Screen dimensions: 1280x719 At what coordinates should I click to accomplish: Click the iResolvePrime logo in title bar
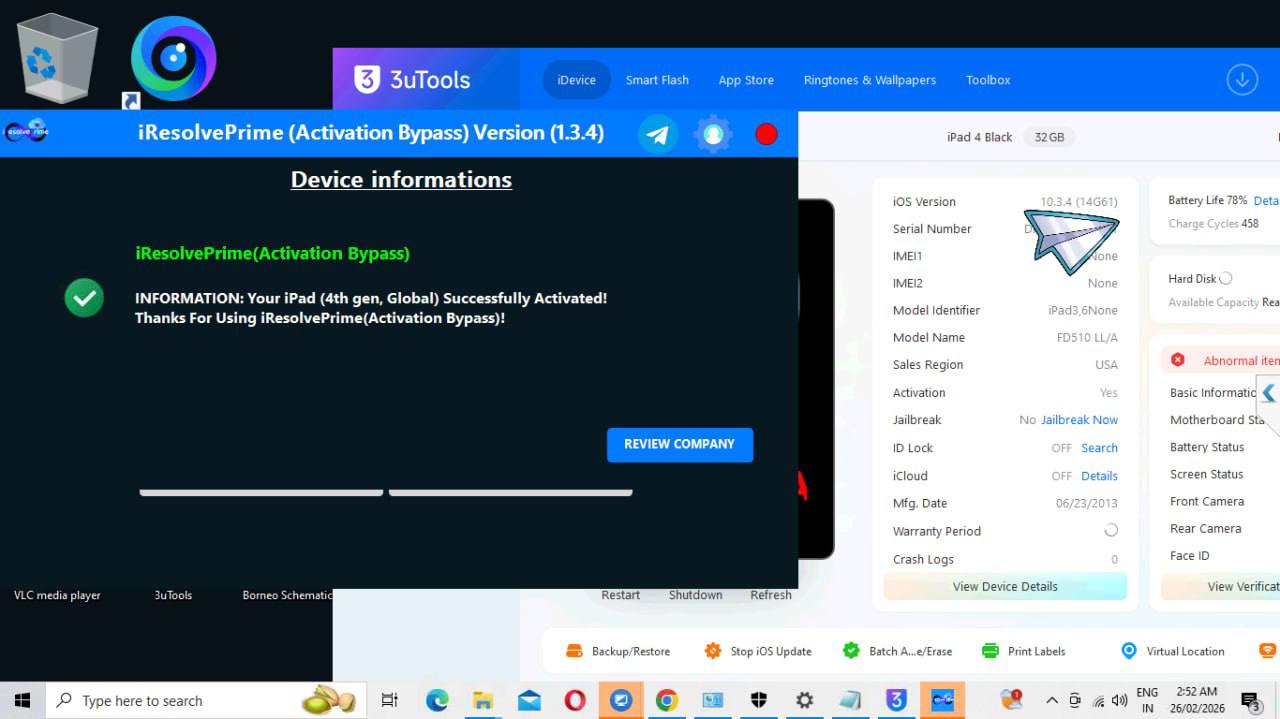pos(26,131)
